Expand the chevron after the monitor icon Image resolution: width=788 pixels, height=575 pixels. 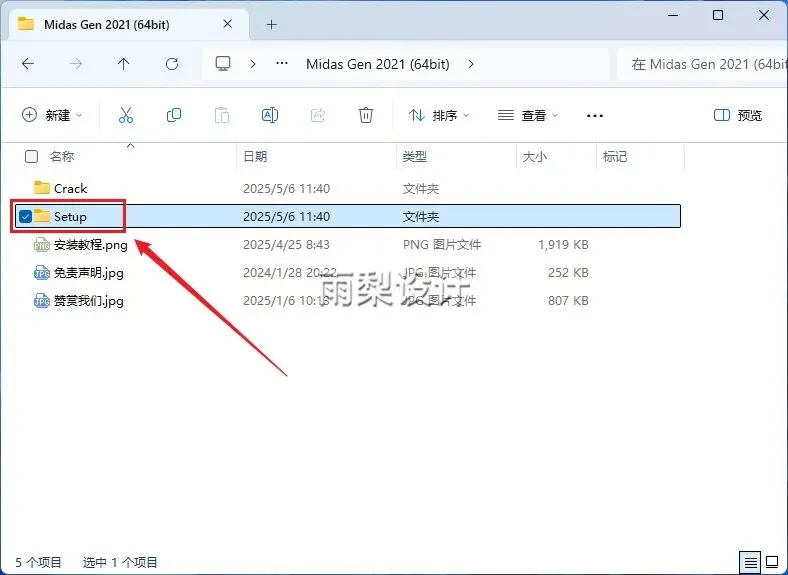tap(253, 64)
